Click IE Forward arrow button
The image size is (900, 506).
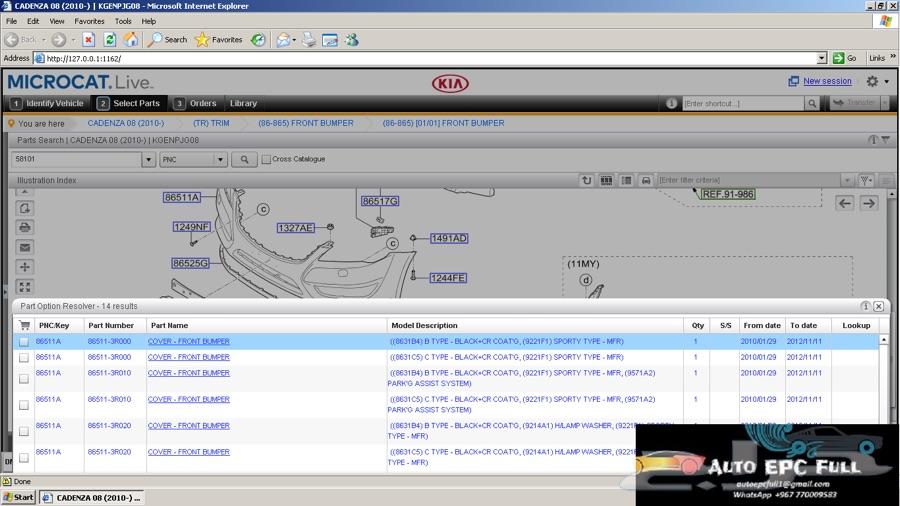[59, 40]
